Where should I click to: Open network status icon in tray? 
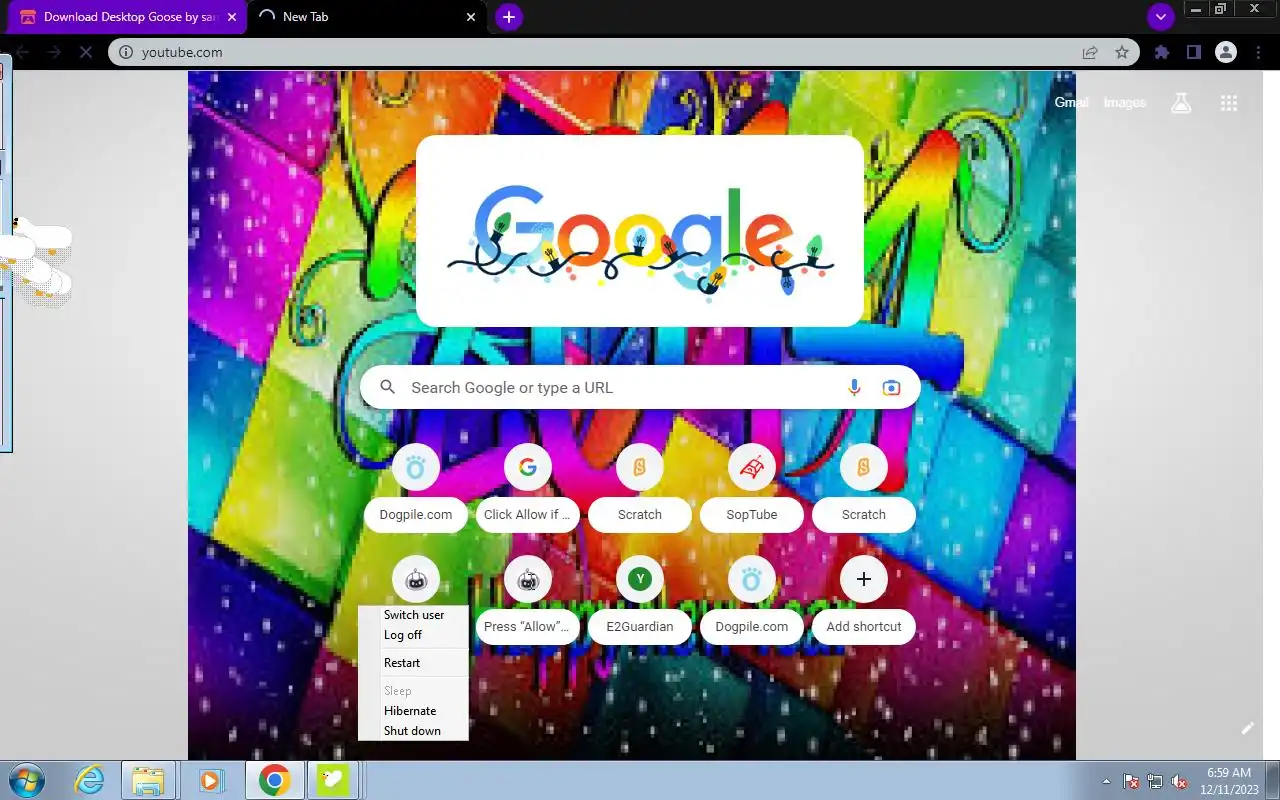[x=1155, y=781]
